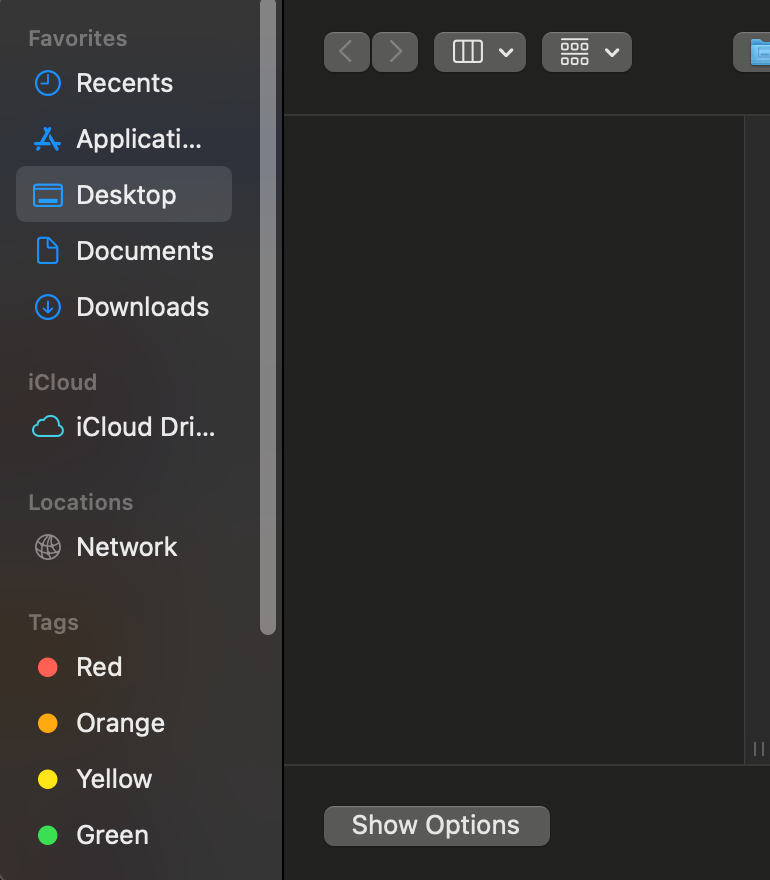Screen dimensions: 770x880
Task: Click the Back navigation arrow
Action: pyautogui.click(x=346, y=52)
